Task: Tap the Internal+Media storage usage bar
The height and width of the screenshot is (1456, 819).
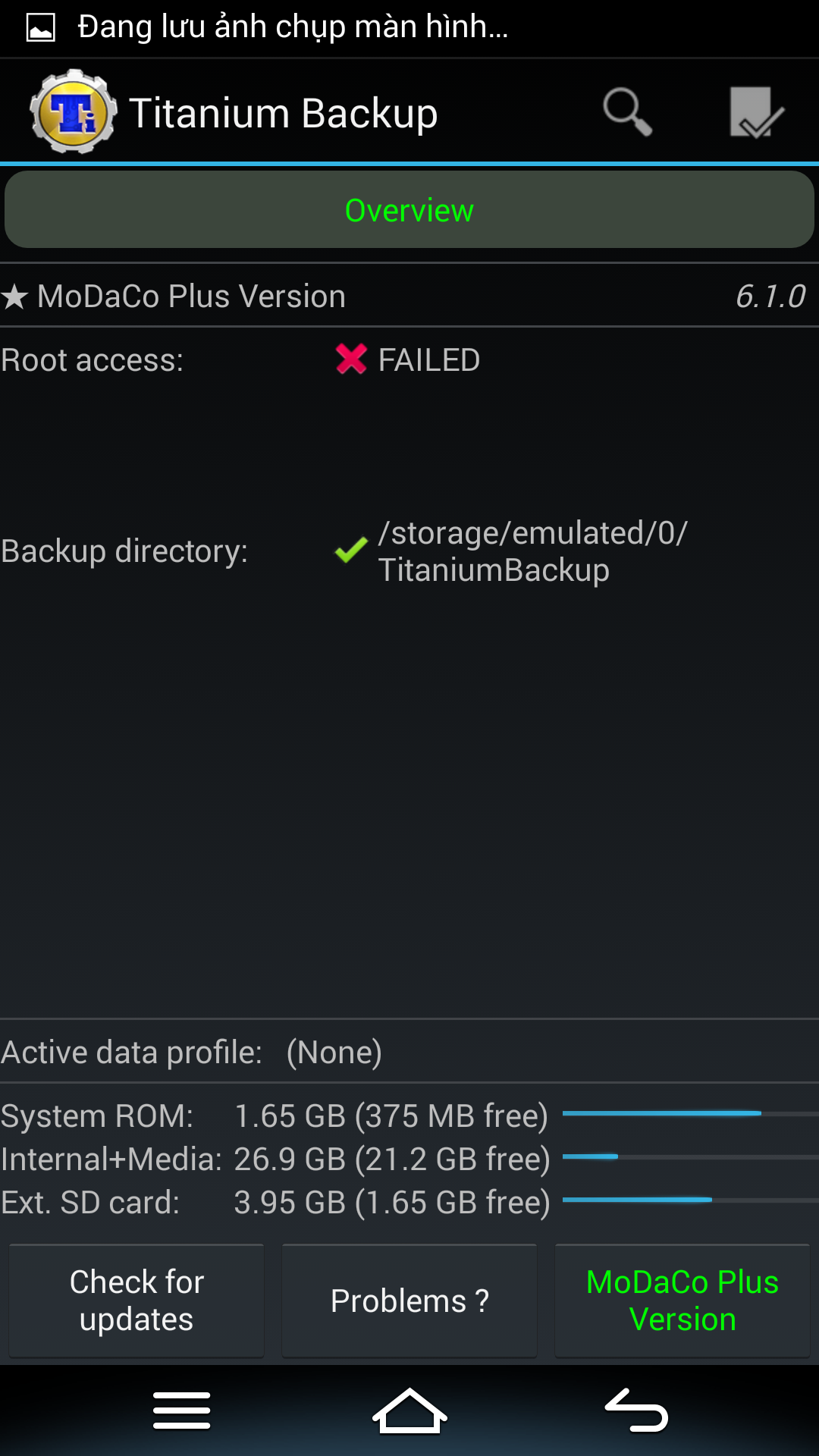Action: pos(690,1156)
